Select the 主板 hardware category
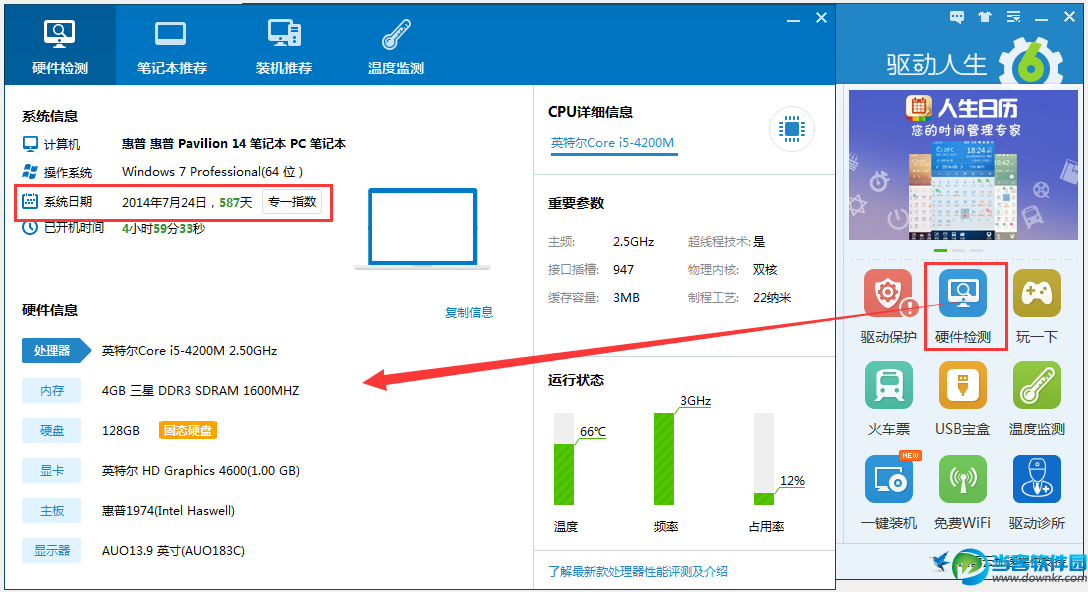The width and height of the screenshot is (1088, 592). 51,511
